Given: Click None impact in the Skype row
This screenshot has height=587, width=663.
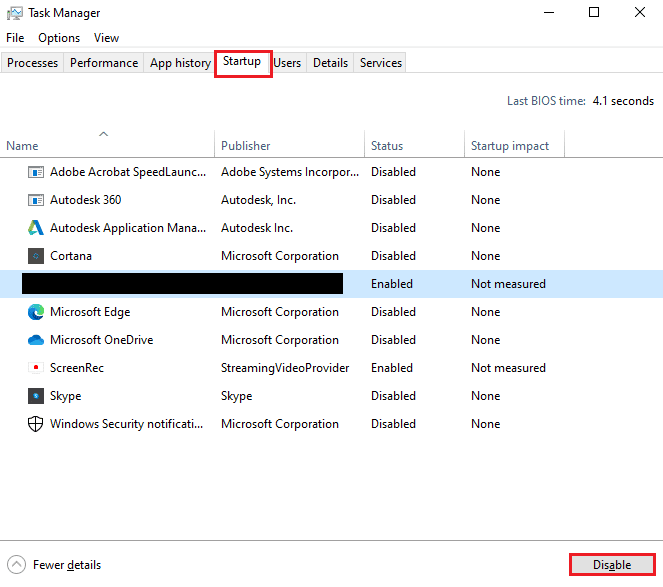Looking at the screenshot, I should (x=485, y=396).
